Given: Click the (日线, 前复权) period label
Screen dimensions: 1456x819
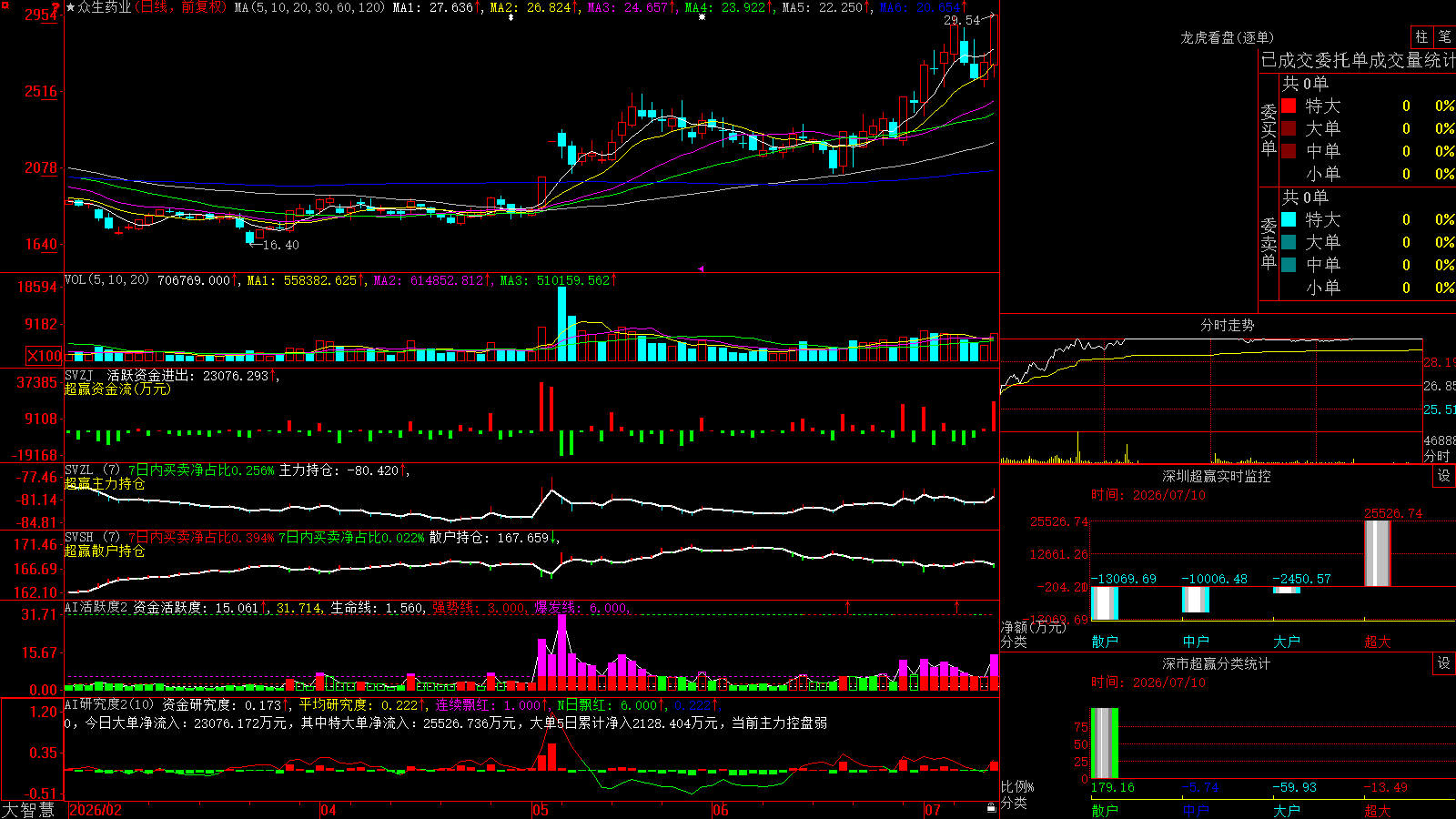Looking at the screenshot, I should click(x=181, y=7).
